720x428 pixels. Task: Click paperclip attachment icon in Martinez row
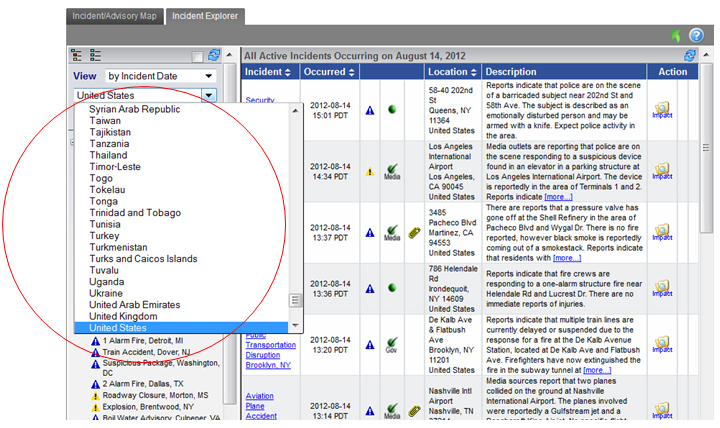point(414,233)
